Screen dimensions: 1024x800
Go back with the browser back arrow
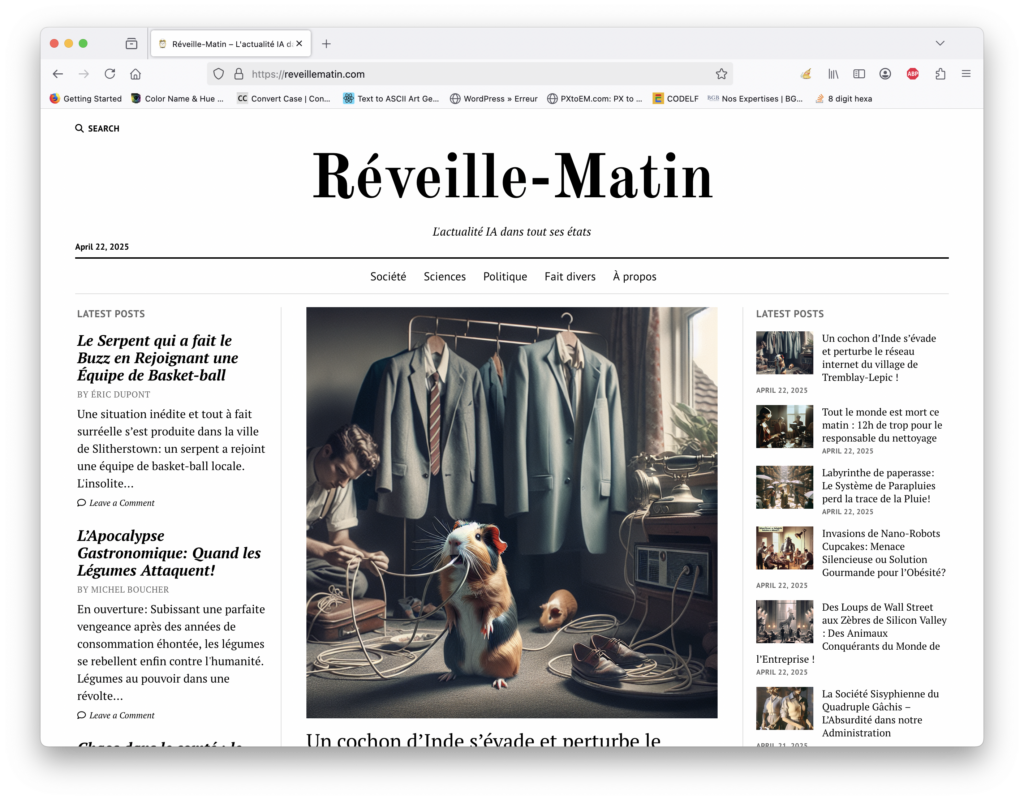click(57, 74)
